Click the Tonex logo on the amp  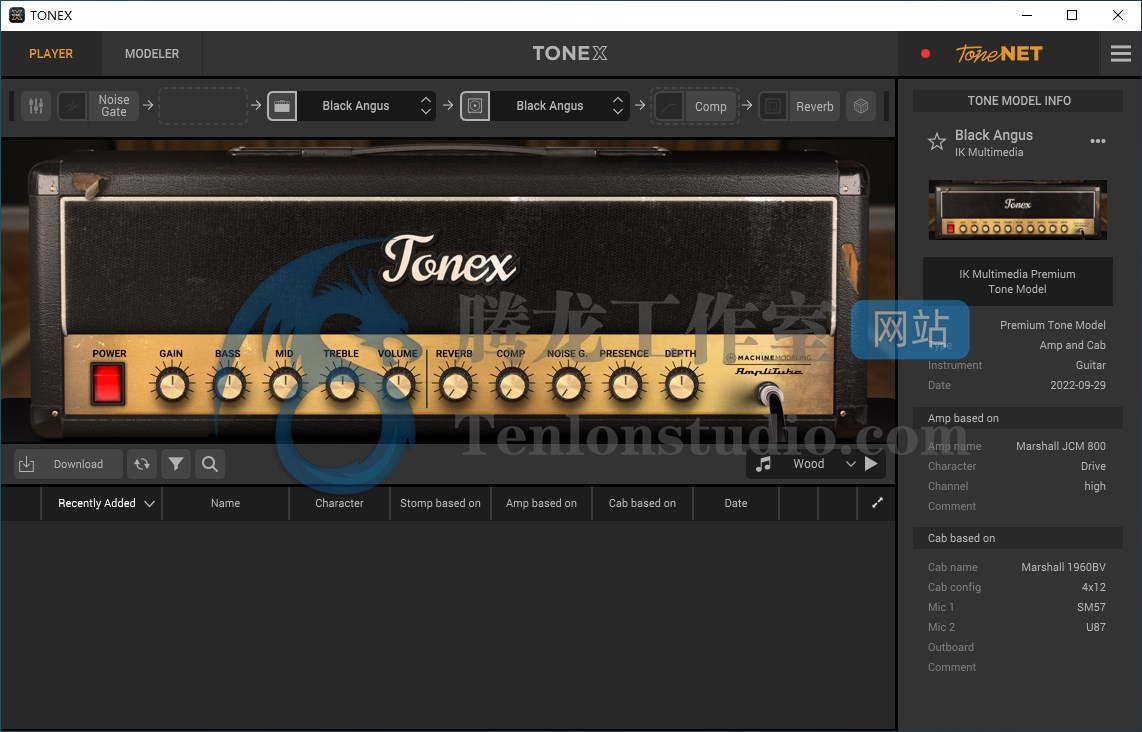pyautogui.click(x=449, y=259)
